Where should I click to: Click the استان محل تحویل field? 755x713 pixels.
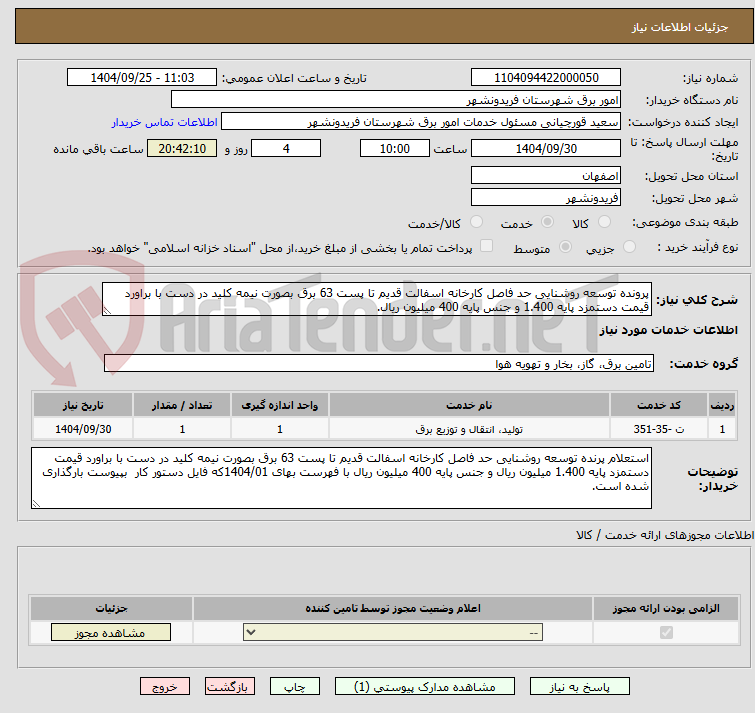coord(546,174)
